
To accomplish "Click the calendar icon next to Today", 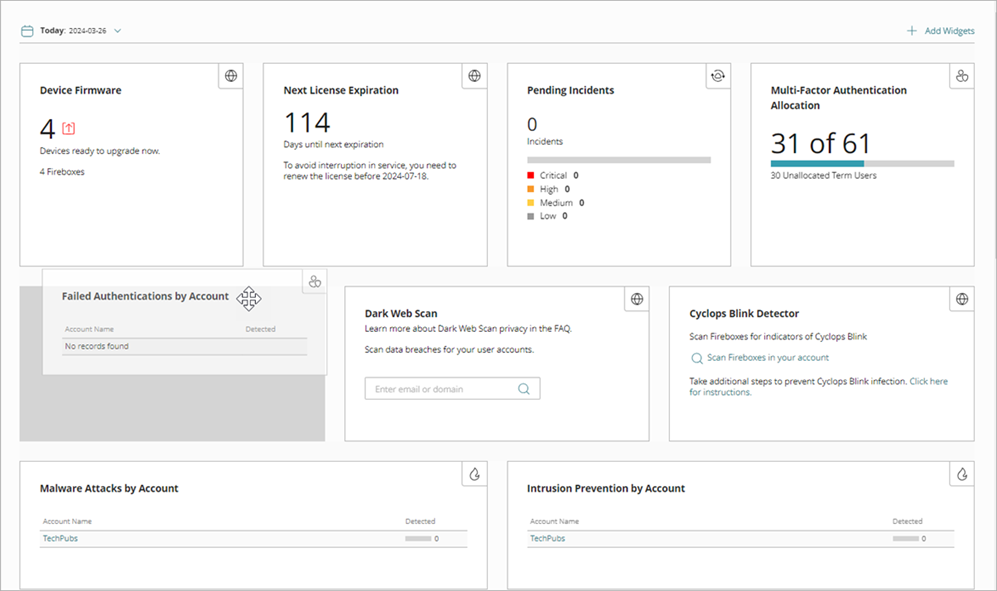I will click(x=26, y=30).
